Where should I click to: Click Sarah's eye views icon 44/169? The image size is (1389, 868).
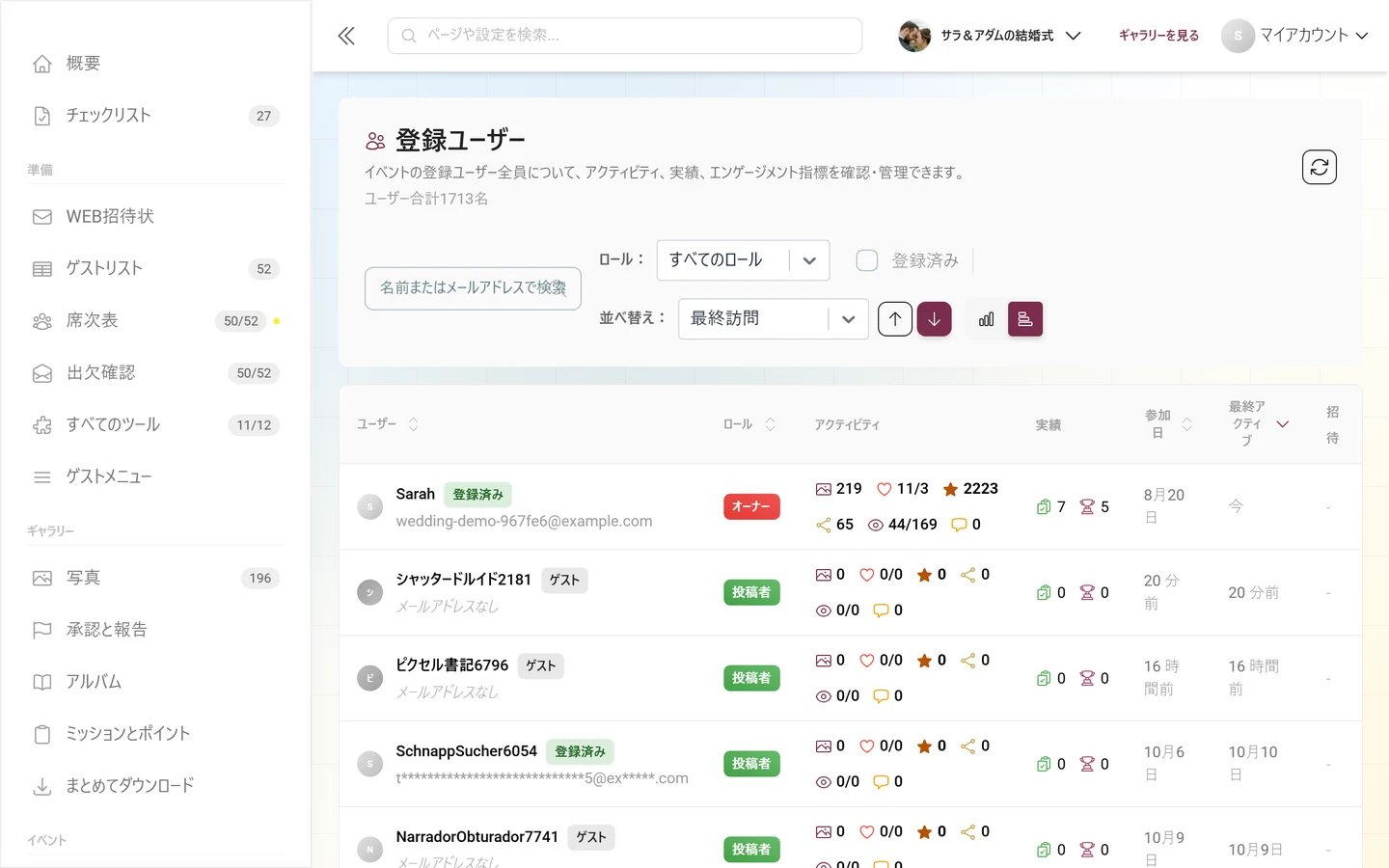876,526
